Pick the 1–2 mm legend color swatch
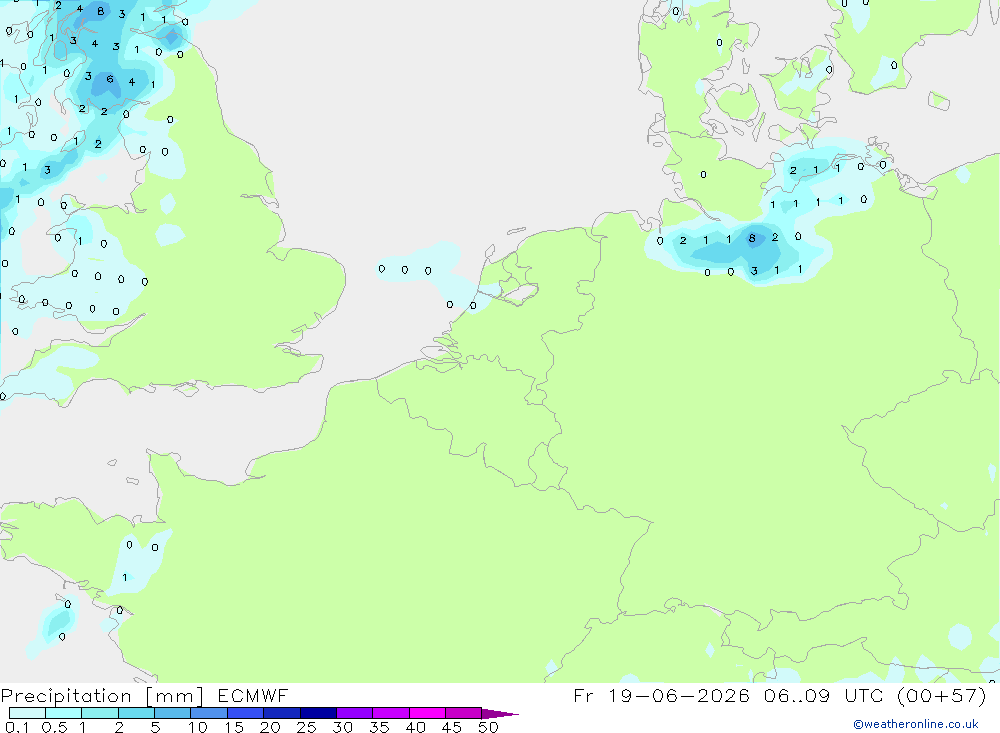This screenshot has width=1000, height=733. click(x=100, y=713)
